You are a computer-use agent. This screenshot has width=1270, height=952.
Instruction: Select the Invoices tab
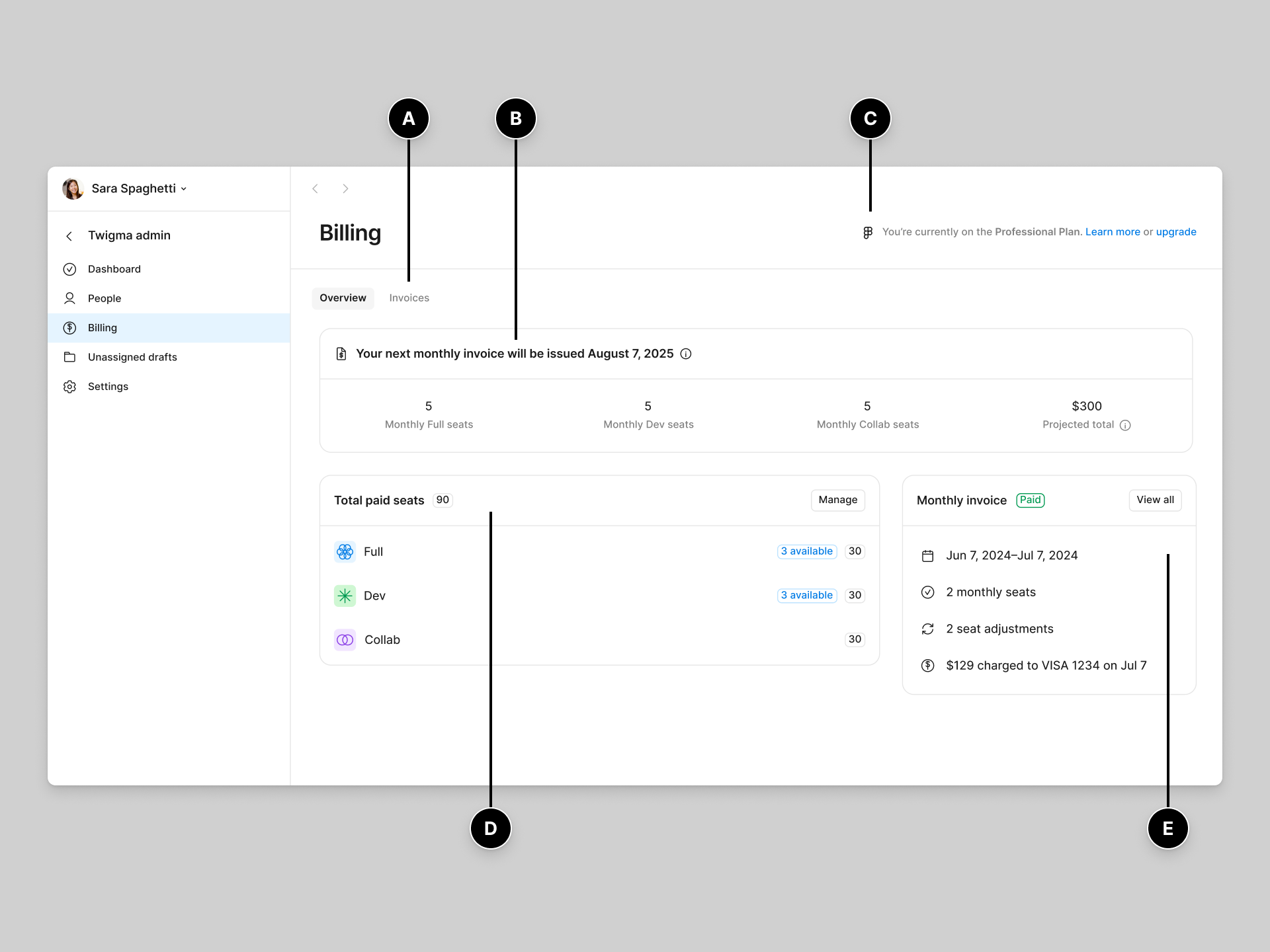pos(409,297)
